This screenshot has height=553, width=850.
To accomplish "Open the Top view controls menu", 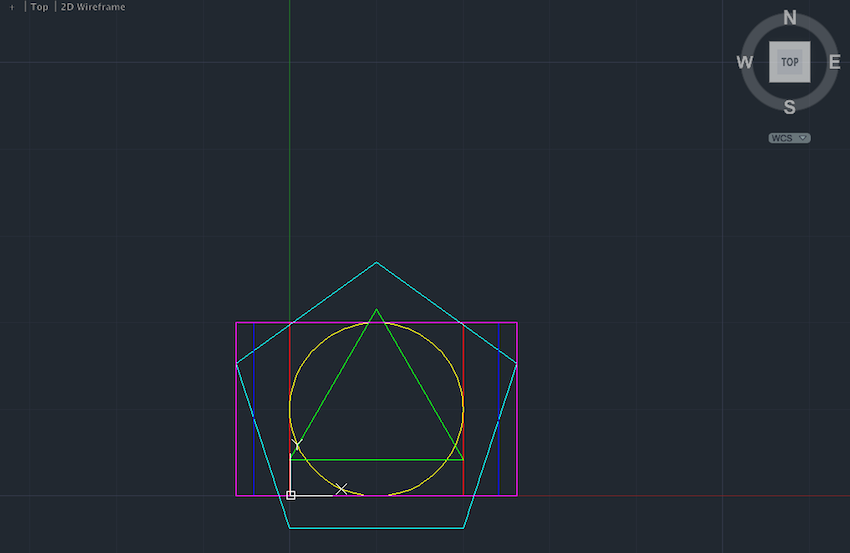I will point(39,7).
